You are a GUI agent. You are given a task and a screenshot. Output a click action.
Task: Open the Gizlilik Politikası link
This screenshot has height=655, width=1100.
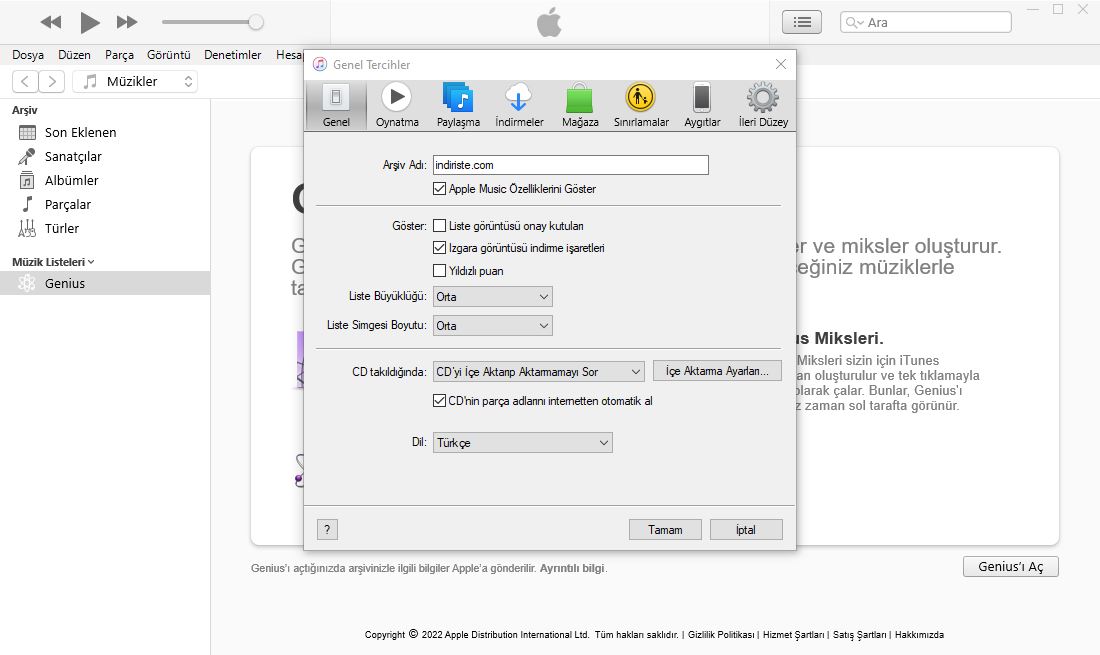tap(721, 635)
